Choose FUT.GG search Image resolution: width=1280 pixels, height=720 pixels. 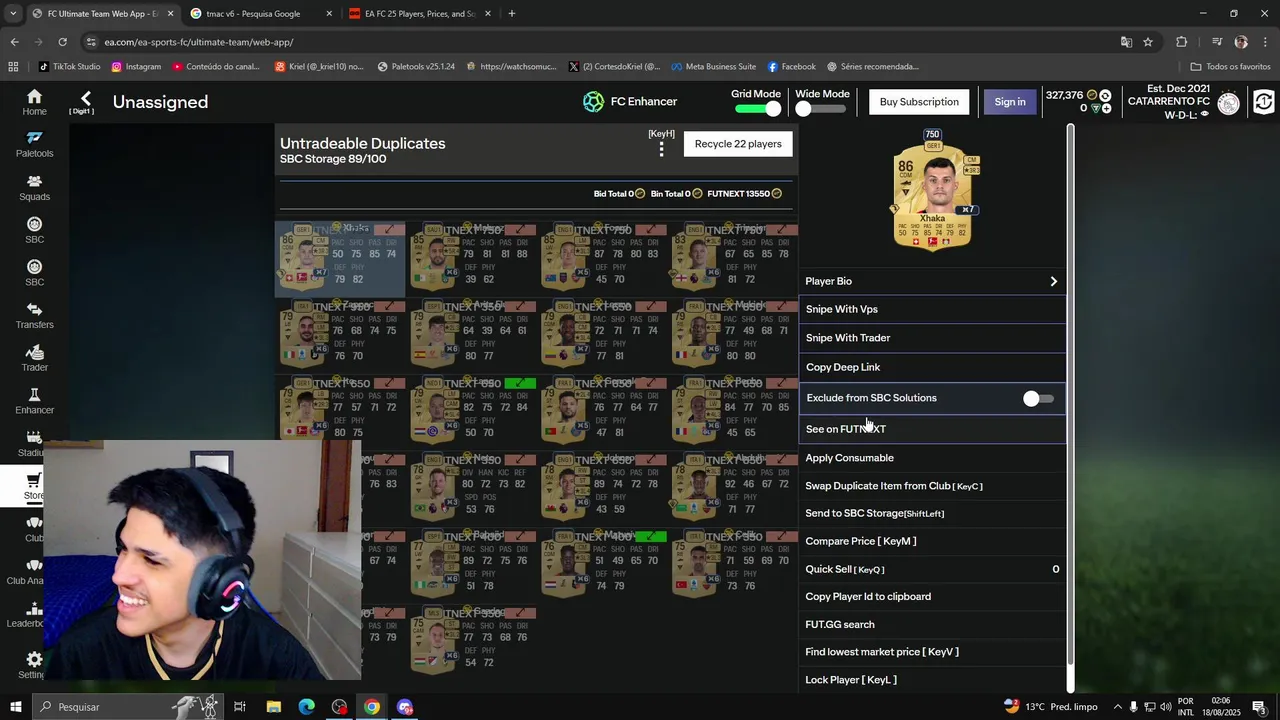coord(932,624)
